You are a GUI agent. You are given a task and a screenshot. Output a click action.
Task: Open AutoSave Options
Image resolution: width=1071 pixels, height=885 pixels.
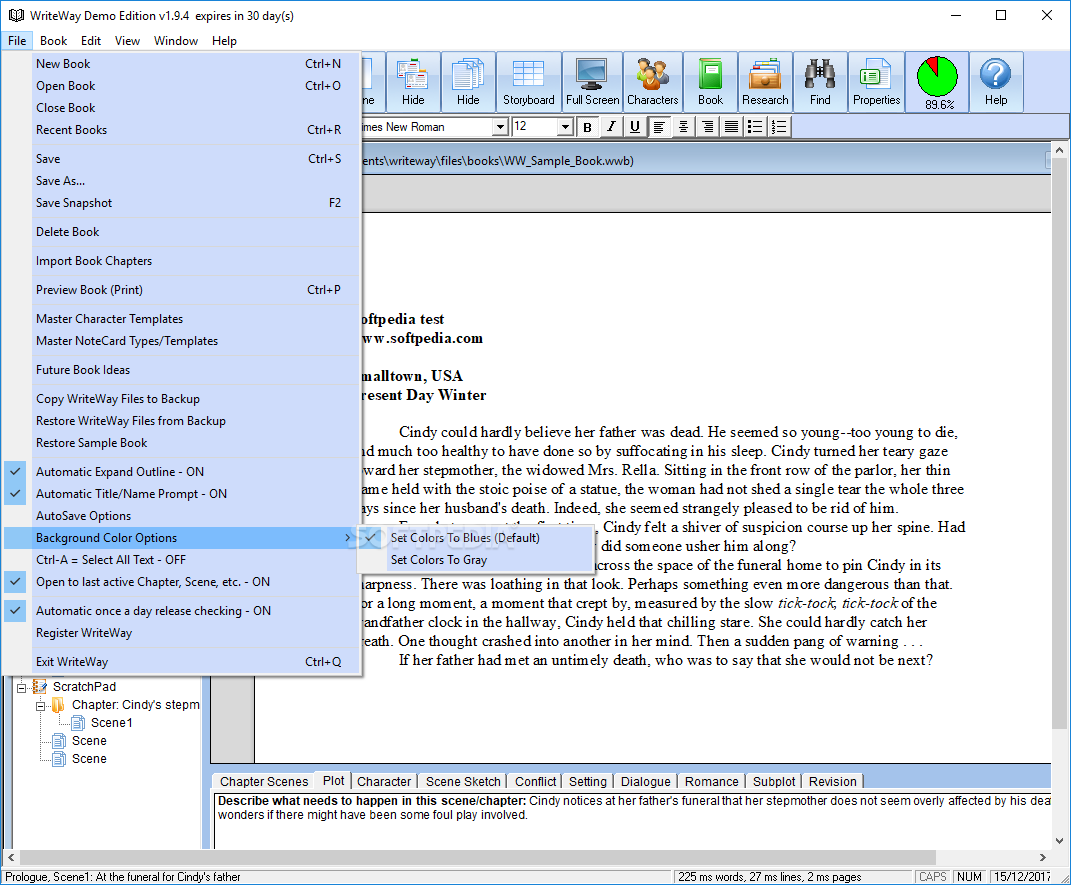(x=182, y=516)
